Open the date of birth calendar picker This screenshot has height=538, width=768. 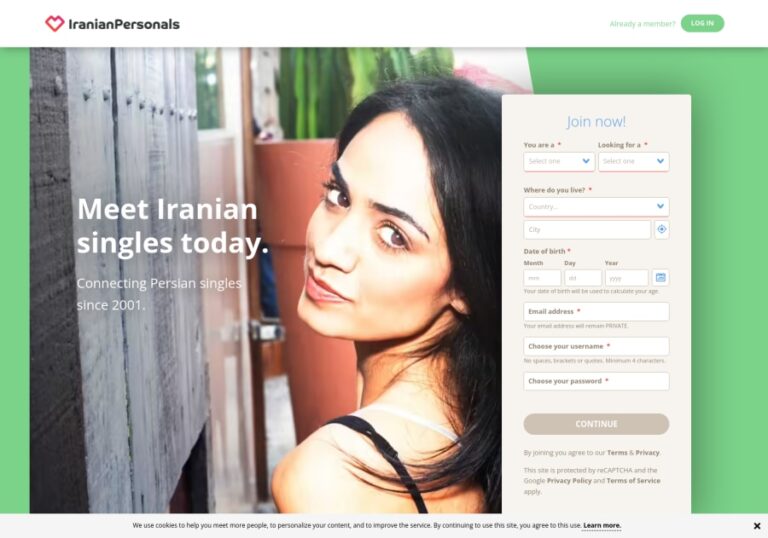[x=661, y=278]
